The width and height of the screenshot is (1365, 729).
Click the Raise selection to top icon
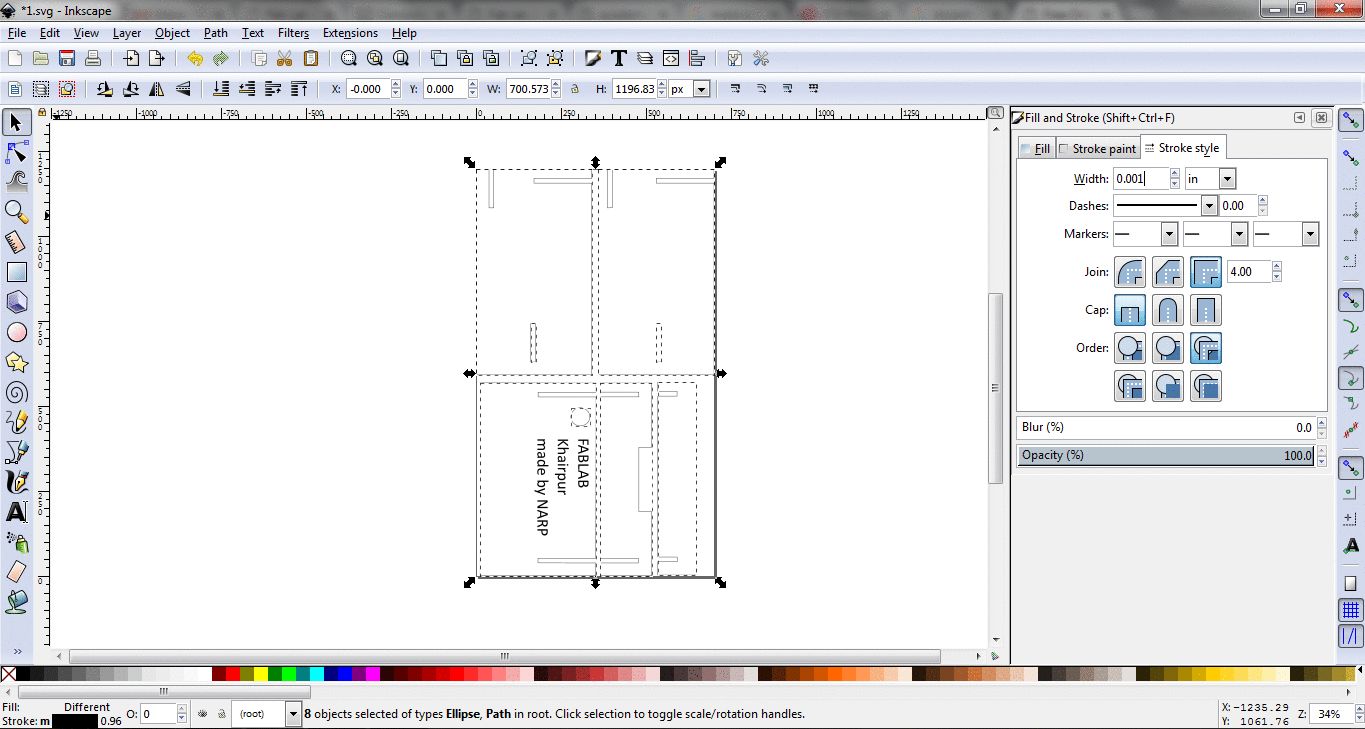(x=298, y=89)
